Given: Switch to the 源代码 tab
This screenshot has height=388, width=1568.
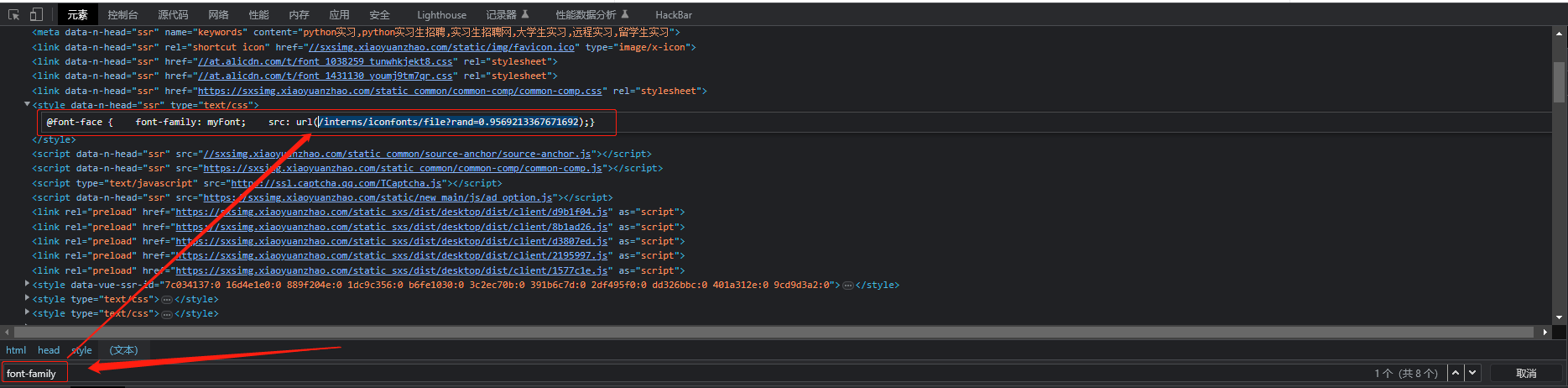Looking at the screenshot, I should pyautogui.click(x=173, y=14).
